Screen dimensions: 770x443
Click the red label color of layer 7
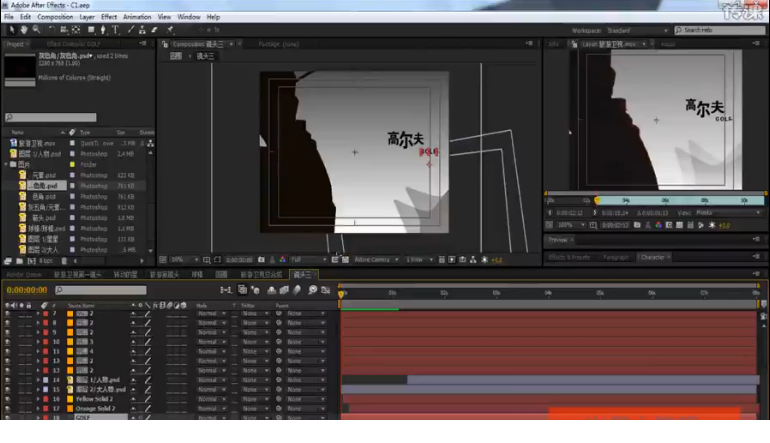[x=46, y=313]
